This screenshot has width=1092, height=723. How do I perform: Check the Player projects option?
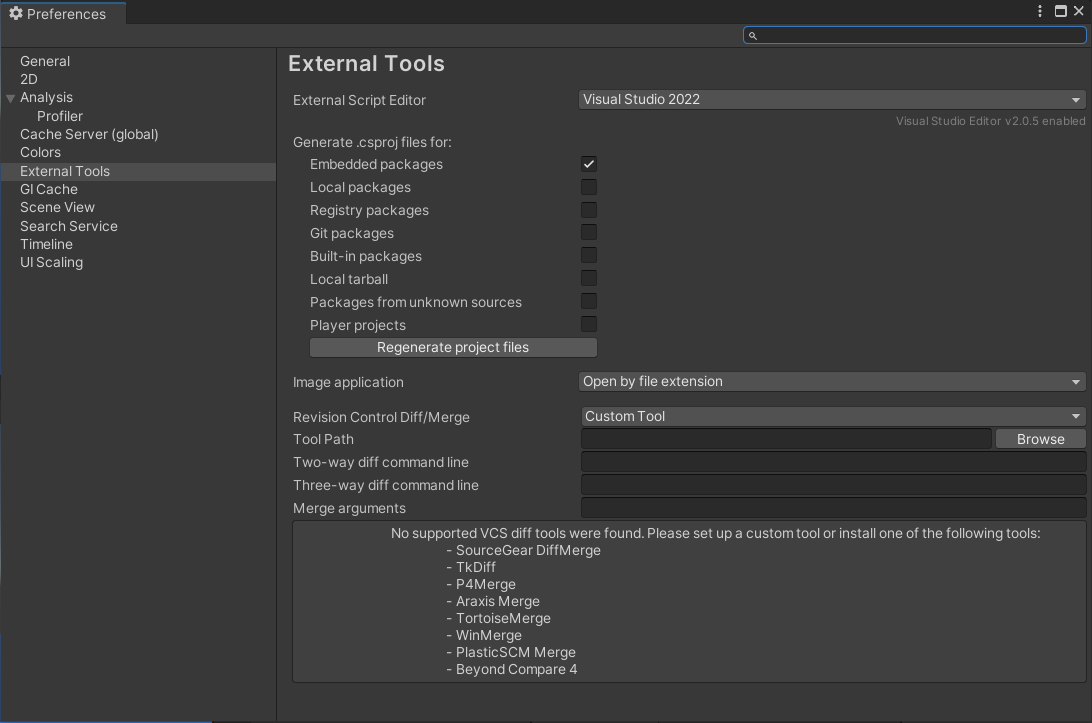click(x=588, y=324)
